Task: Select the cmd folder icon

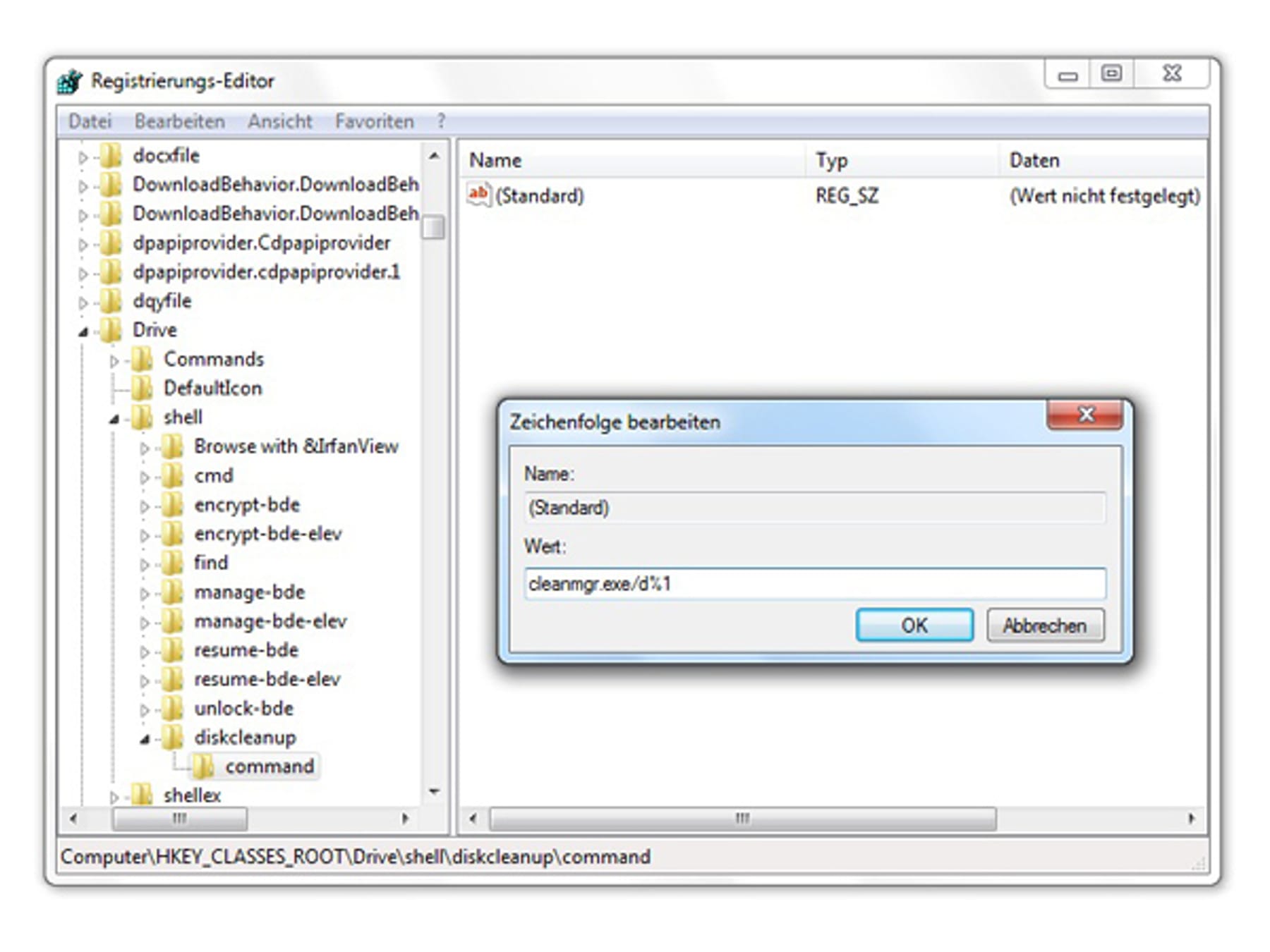Action: coord(172,476)
